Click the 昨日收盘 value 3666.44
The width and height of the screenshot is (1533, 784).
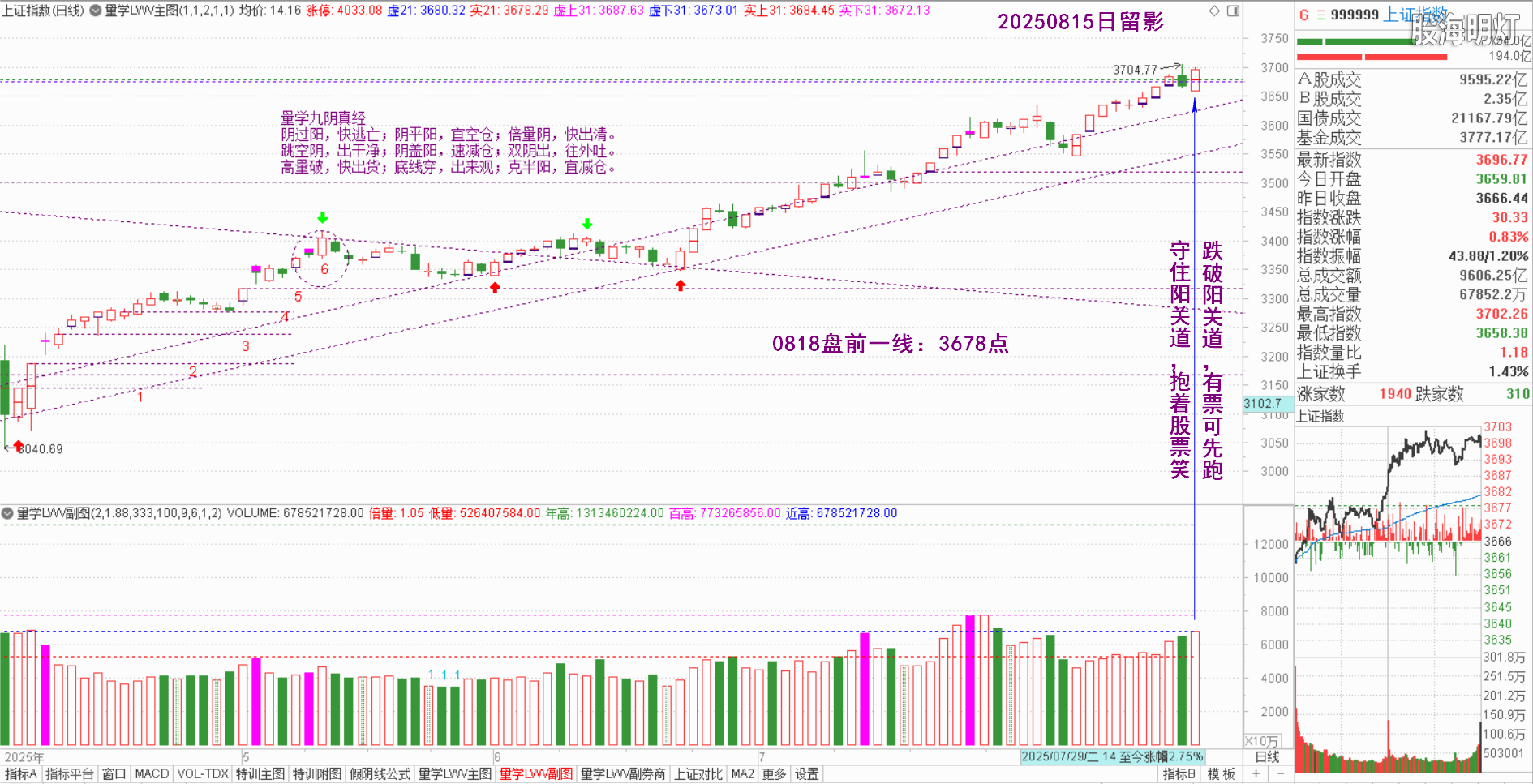pos(1501,198)
